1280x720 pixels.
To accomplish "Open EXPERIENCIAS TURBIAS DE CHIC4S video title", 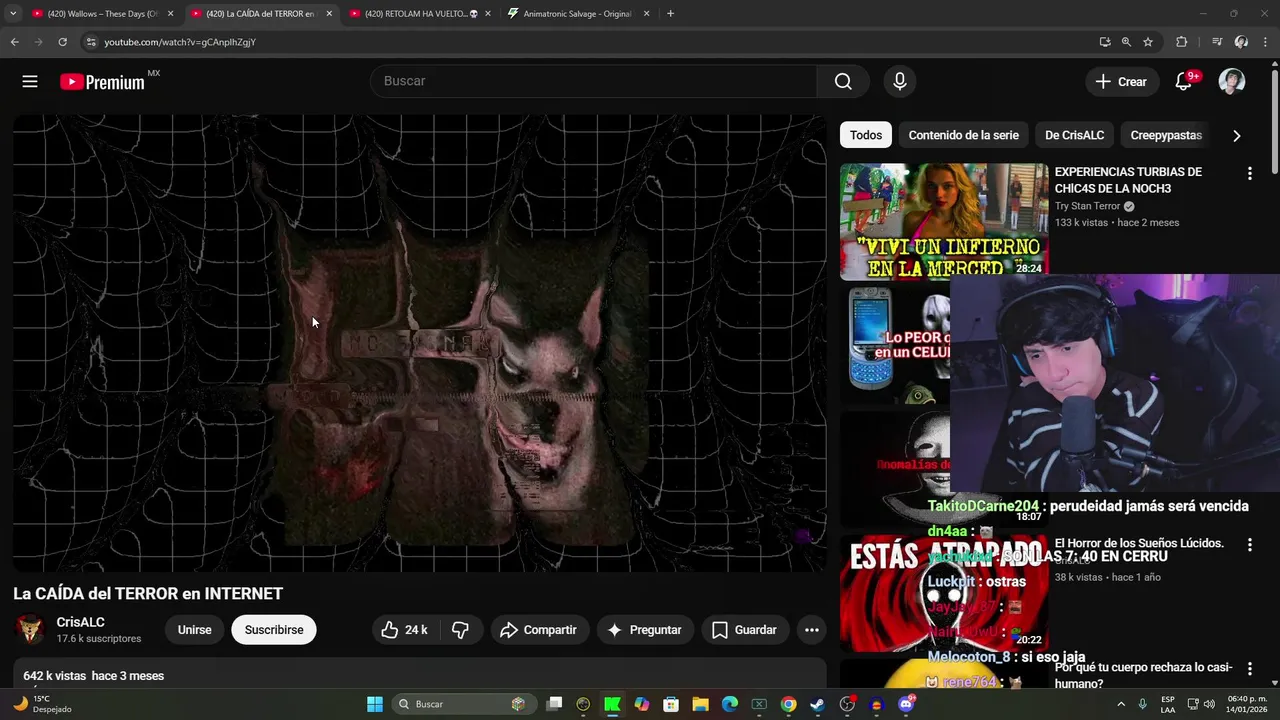I will 1128,180.
